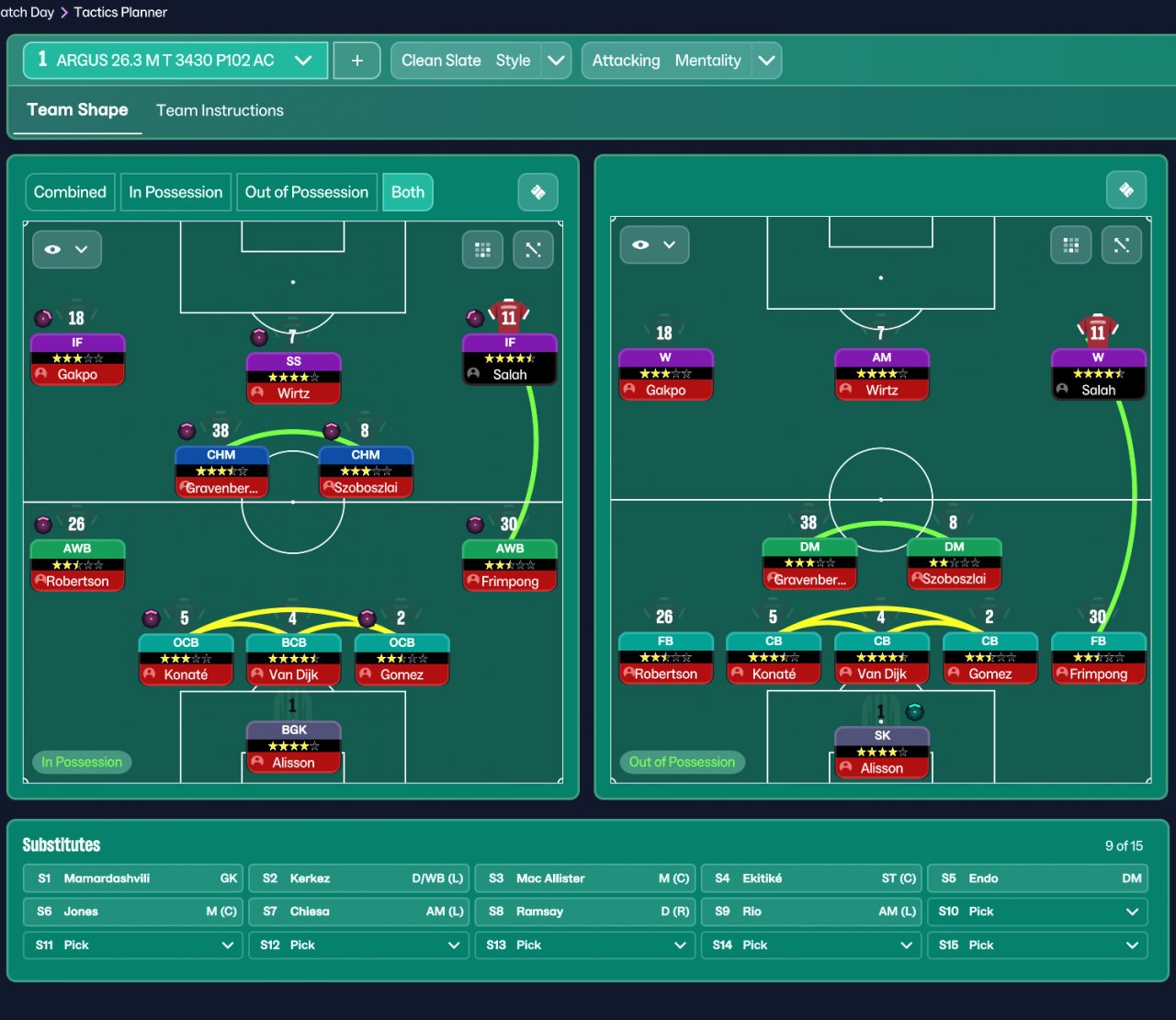Expand the In Possession pitch to fullscreen
1176x1020 pixels.
pyautogui.click(x=533, y=249)
